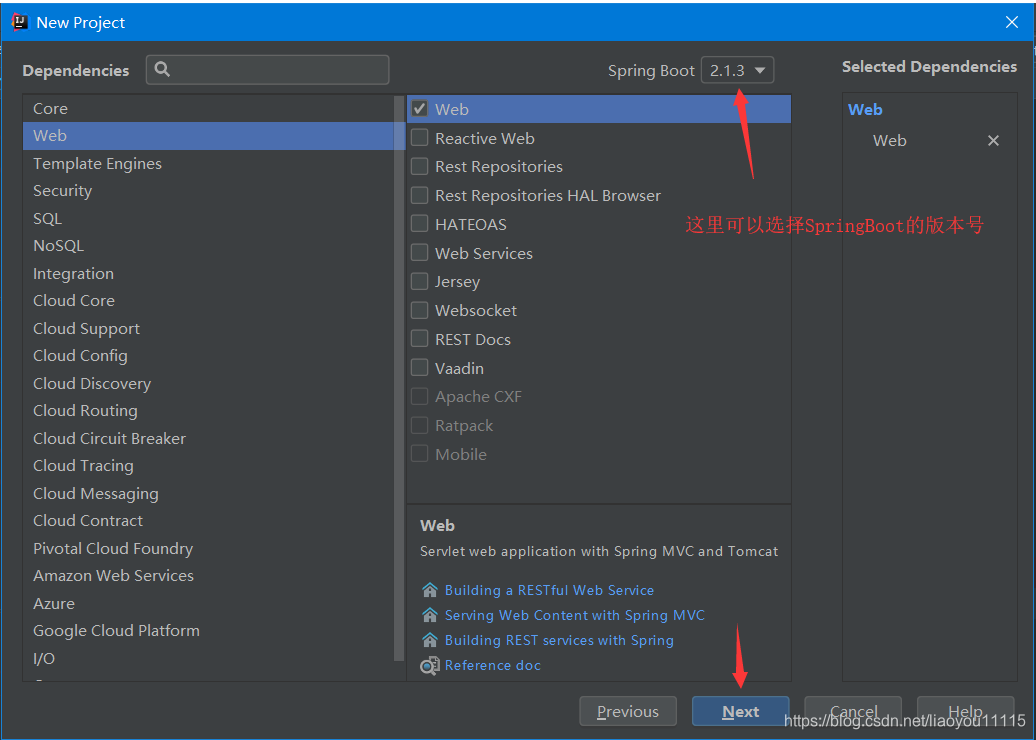This screenshot has height=740, width=1036.
Task: Click the disabled Apache CXF checkbox
Action: point(420,396)
